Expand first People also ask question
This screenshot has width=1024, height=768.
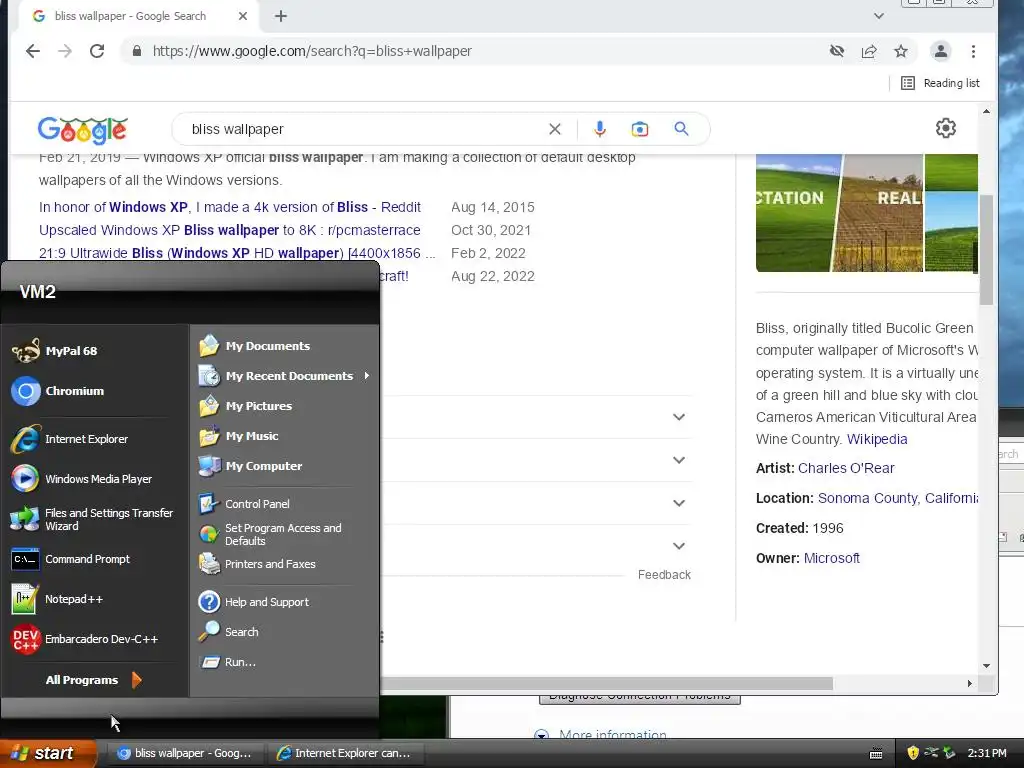679,417
